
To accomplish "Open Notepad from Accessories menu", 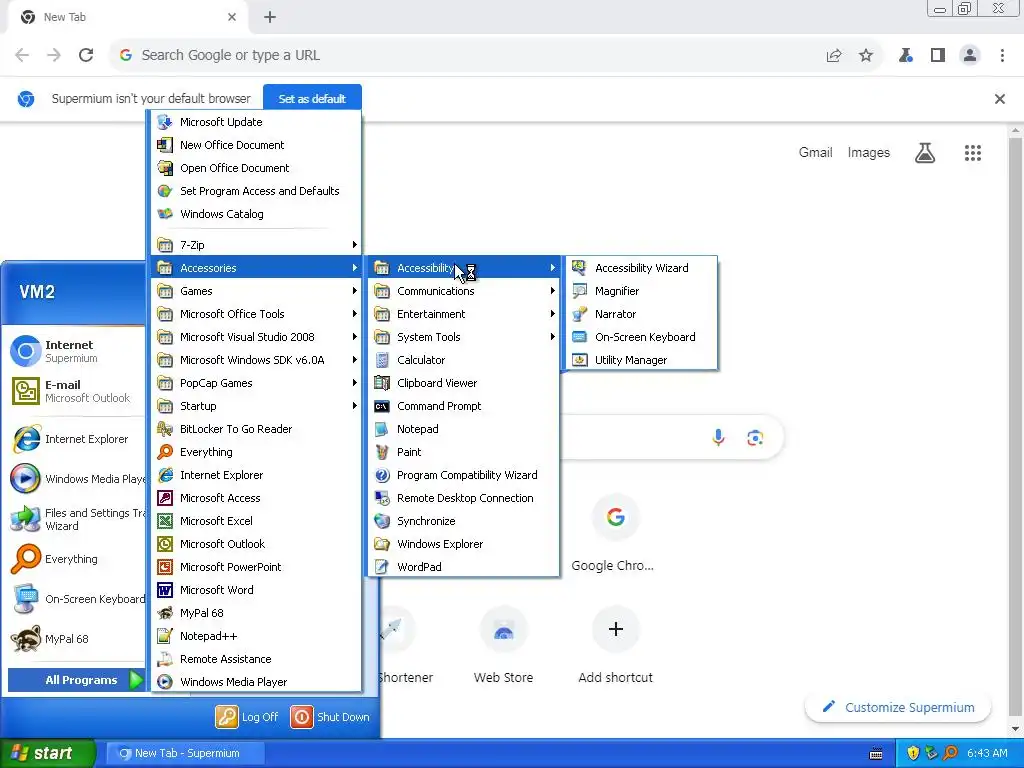I will 464,429.
